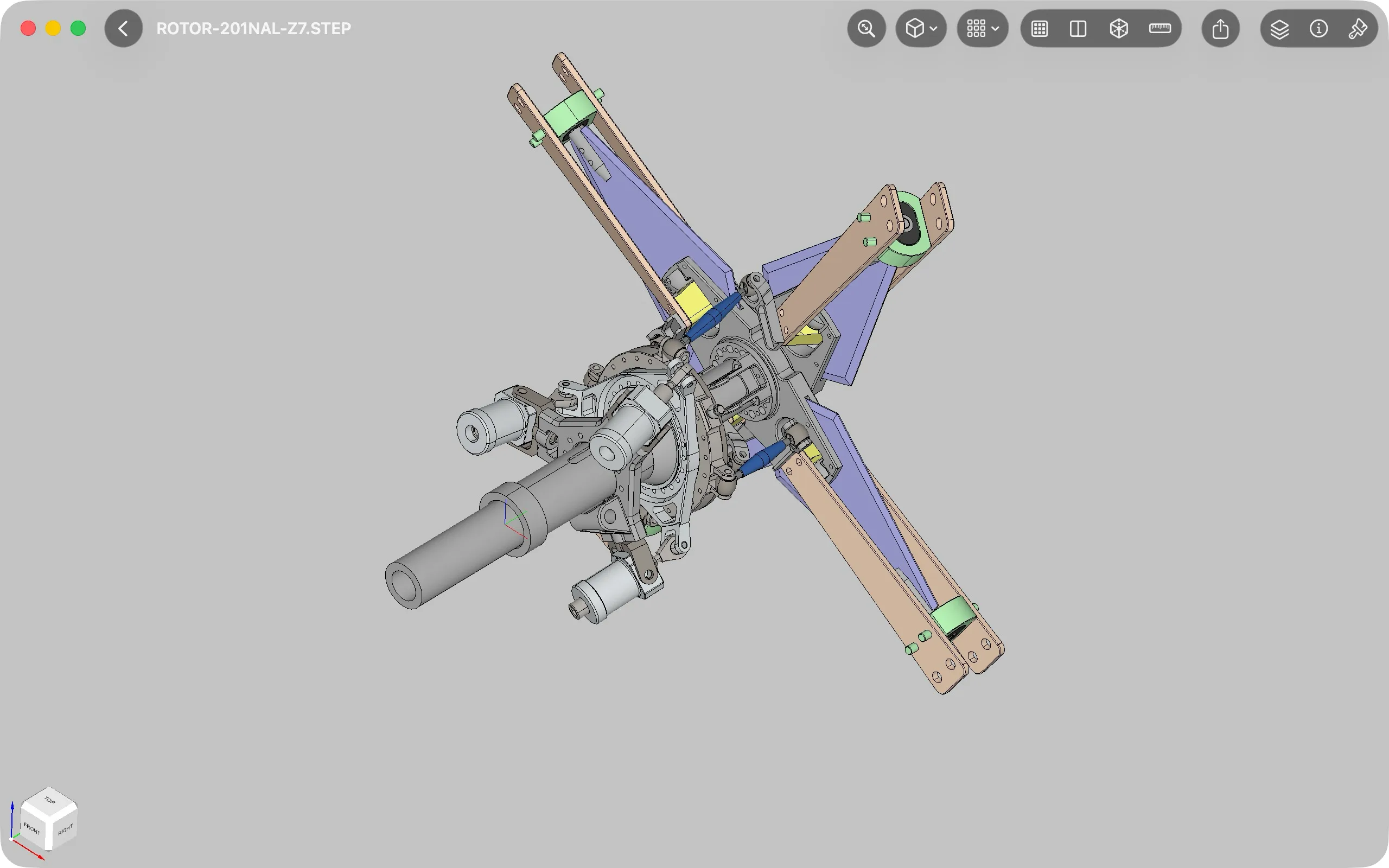
Task: Click the blue pitch link rod near hub
Action: point(713,316)
